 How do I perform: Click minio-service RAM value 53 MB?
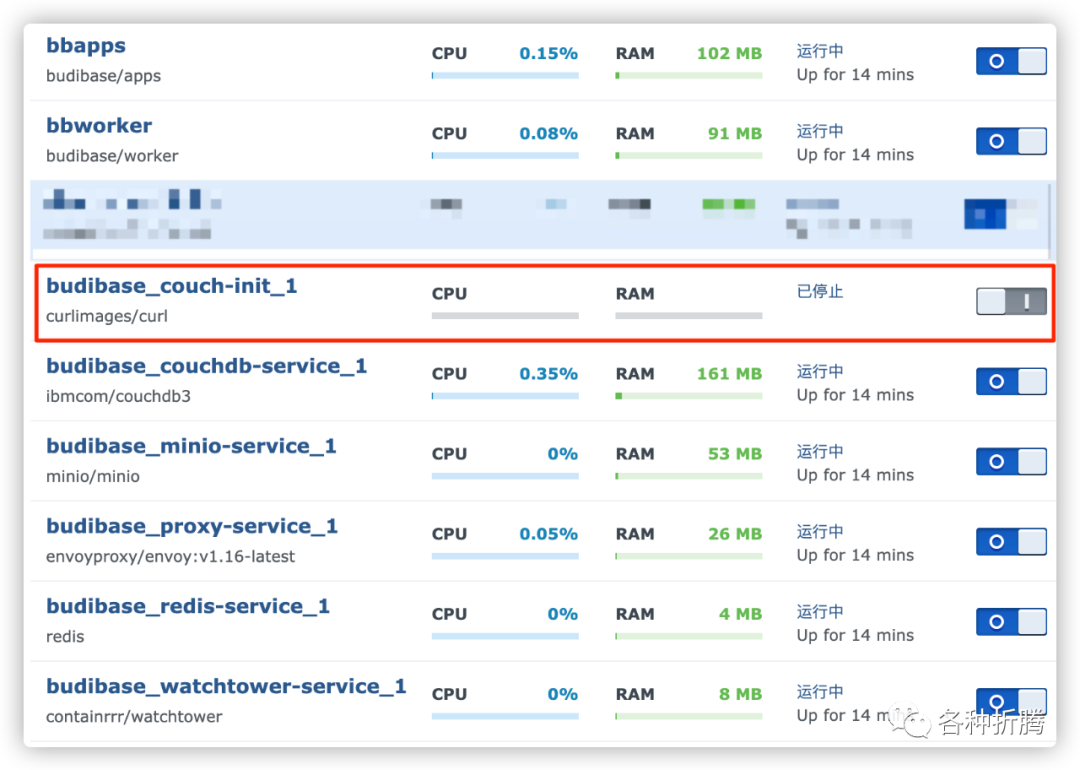click(735, 454)
